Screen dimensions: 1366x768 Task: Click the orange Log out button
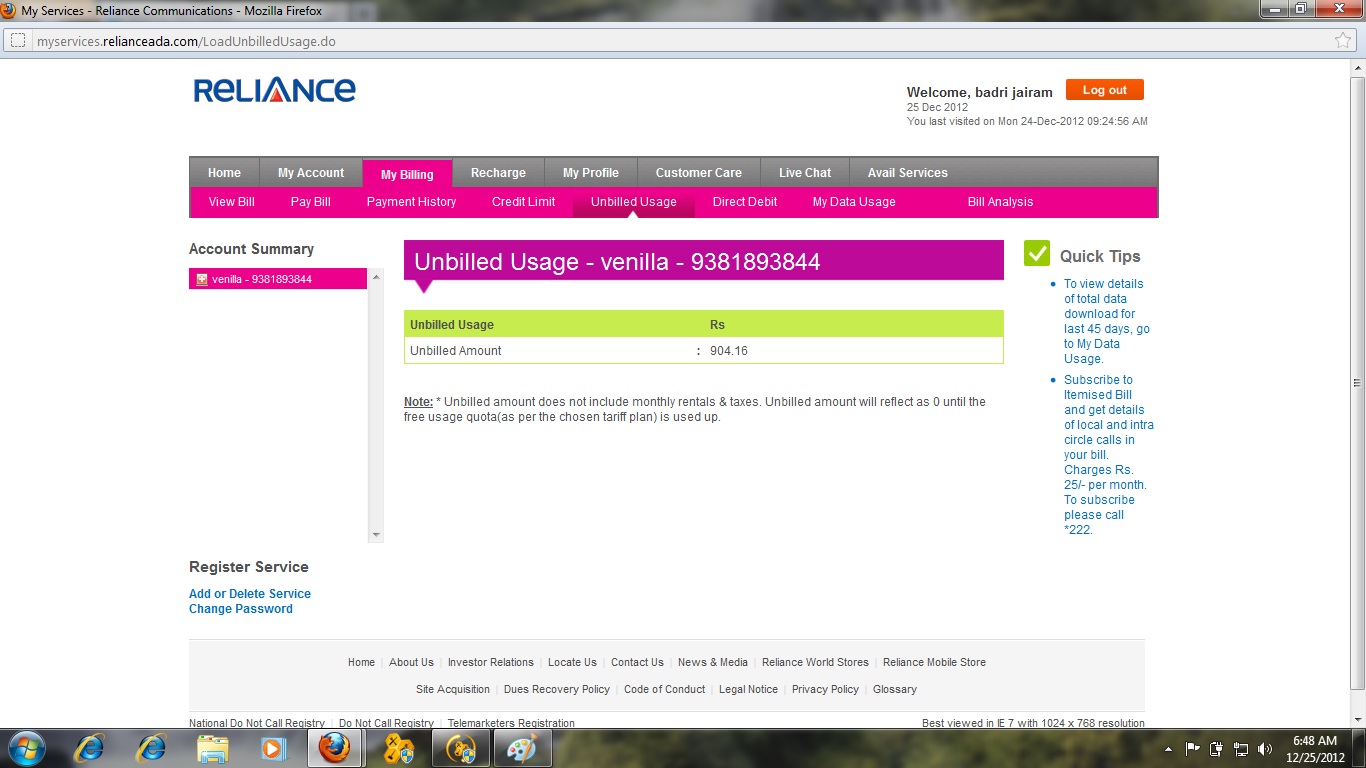click(x=1105, y=90)
